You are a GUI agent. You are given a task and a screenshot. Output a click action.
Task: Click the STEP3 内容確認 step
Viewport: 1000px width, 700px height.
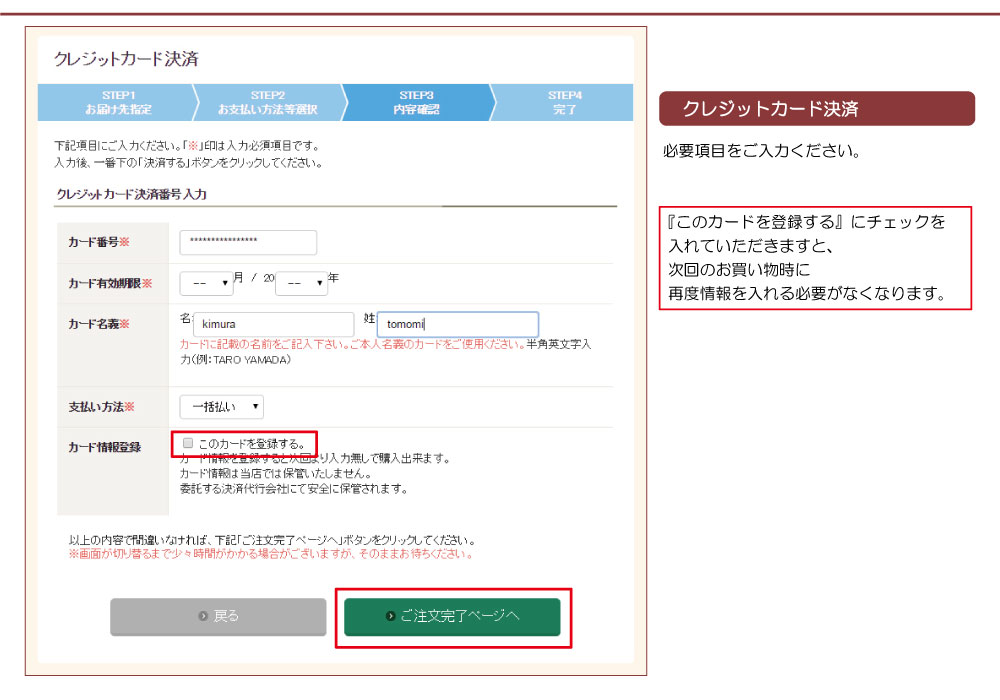point(416,102)
